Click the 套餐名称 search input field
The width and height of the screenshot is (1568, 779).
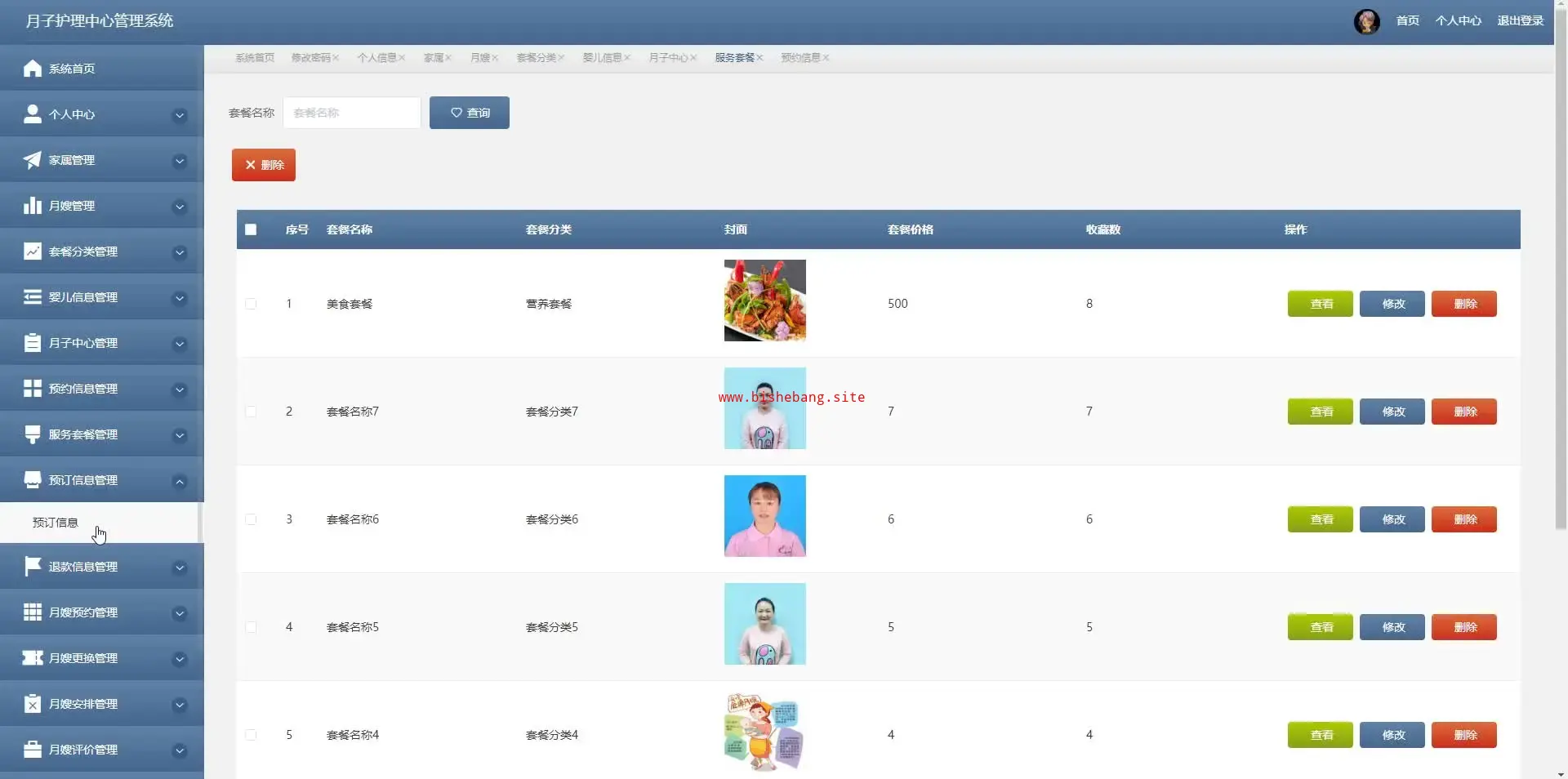click(352, 113)
